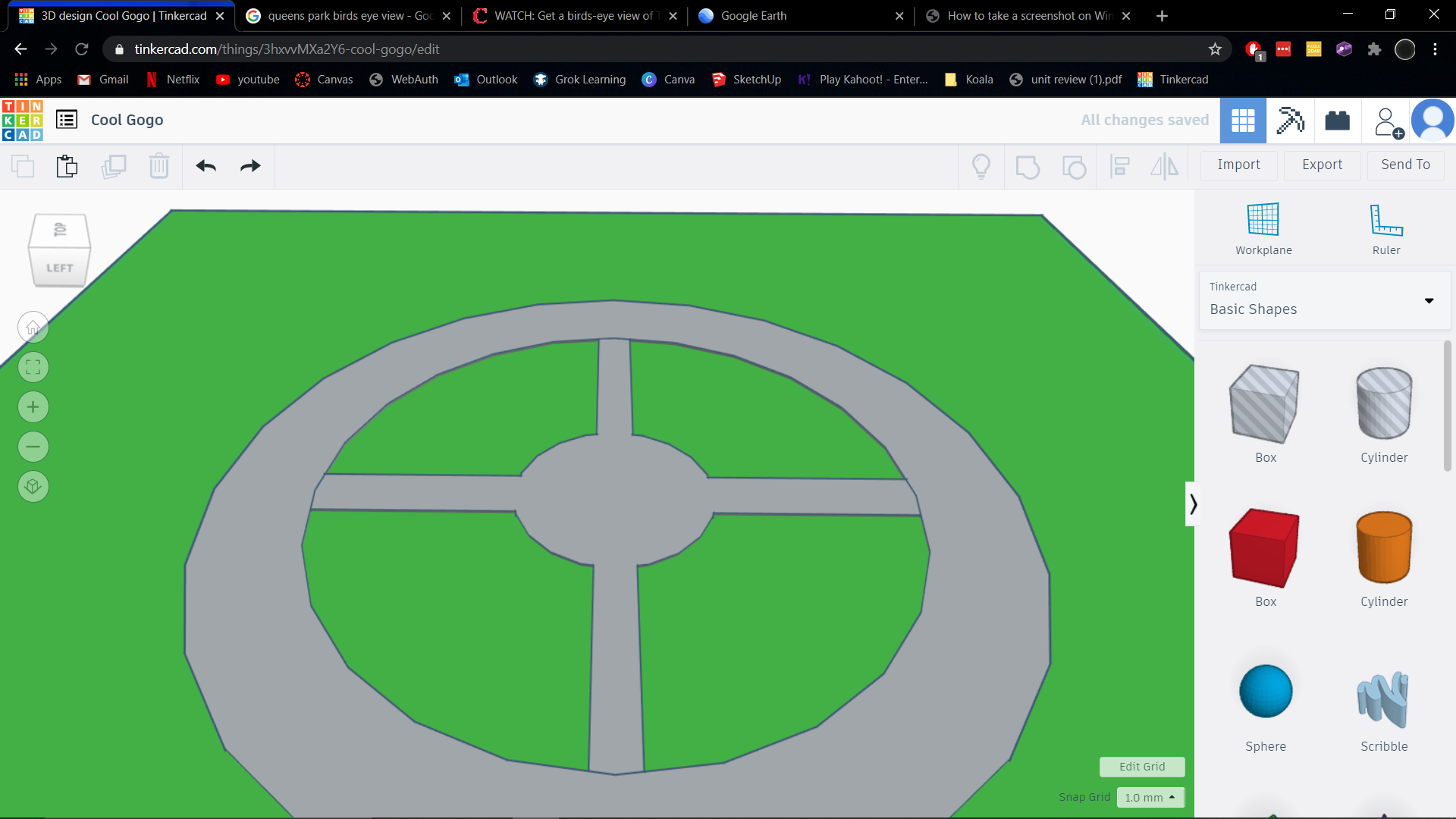Open the Snap Grid 1.0 mm dropdown
The width and height of the screenshot is (1456, 819).
tap(1150, 797)
